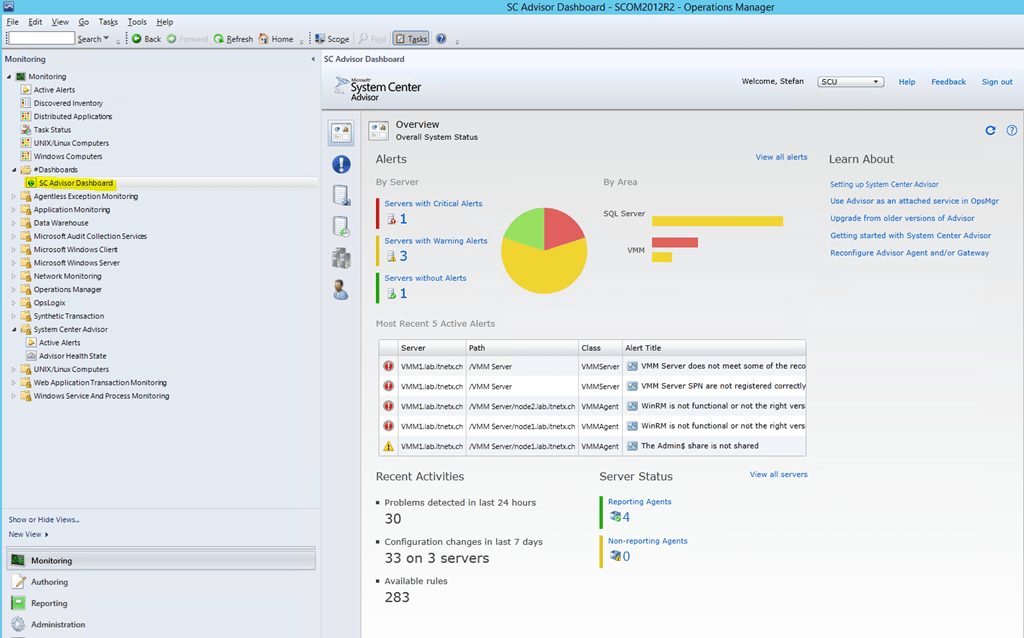This screenshot has width=1024, height=638.
Task: Open the View menu
Action: [x=60, y=22]
